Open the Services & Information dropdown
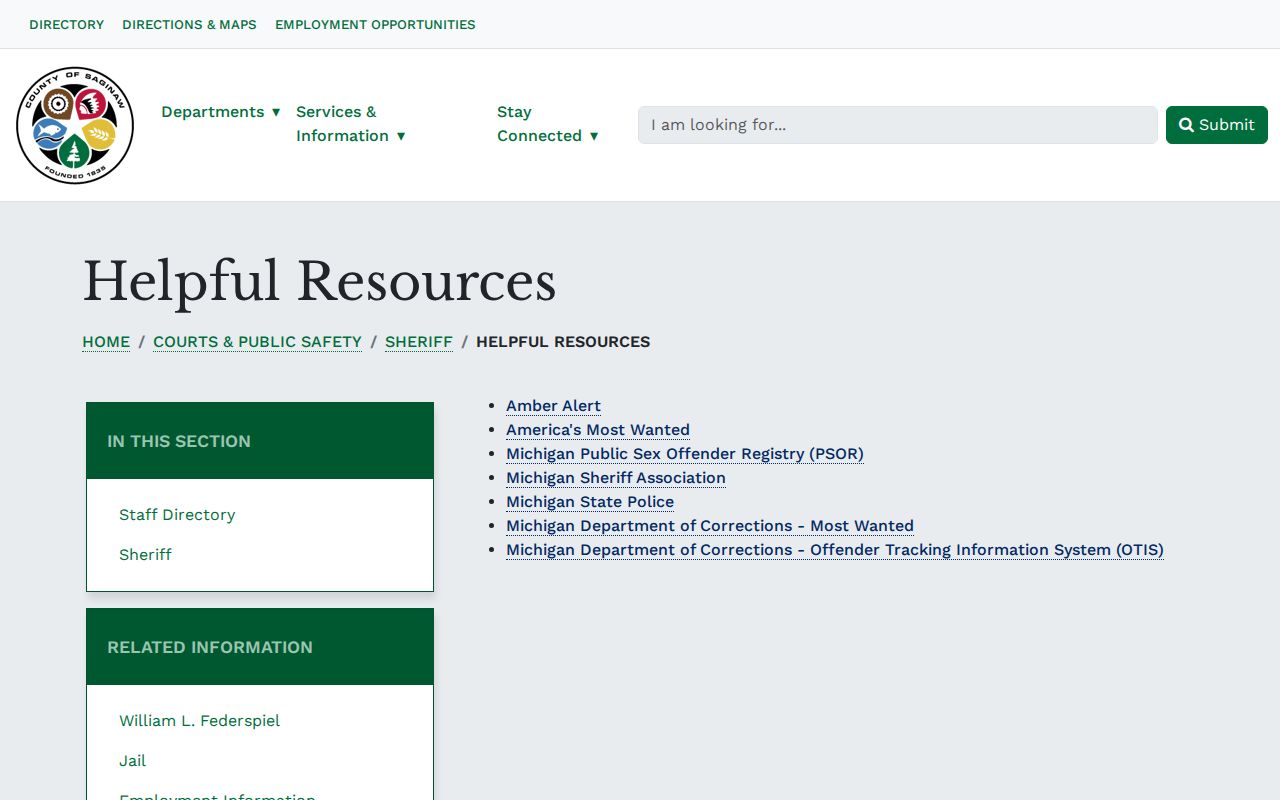 [x=351, y=124]
